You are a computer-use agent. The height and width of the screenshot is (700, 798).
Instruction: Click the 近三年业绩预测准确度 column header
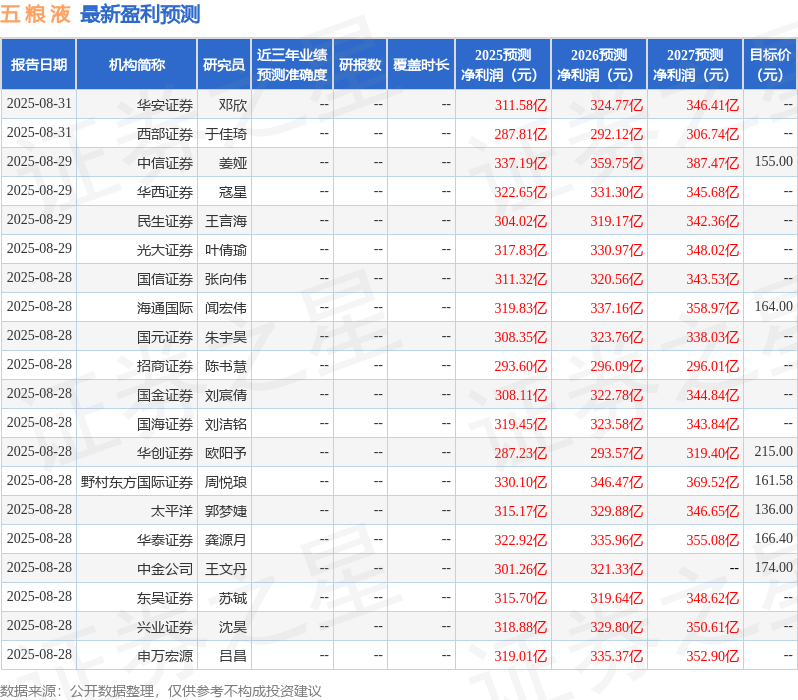click(292, 65)
